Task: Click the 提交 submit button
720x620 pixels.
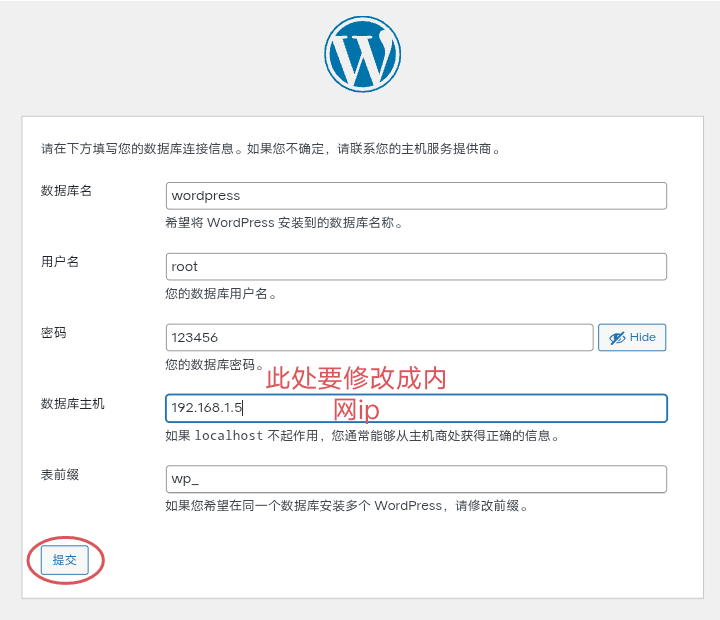Action: pyautogui.click(x=64, y=560)
